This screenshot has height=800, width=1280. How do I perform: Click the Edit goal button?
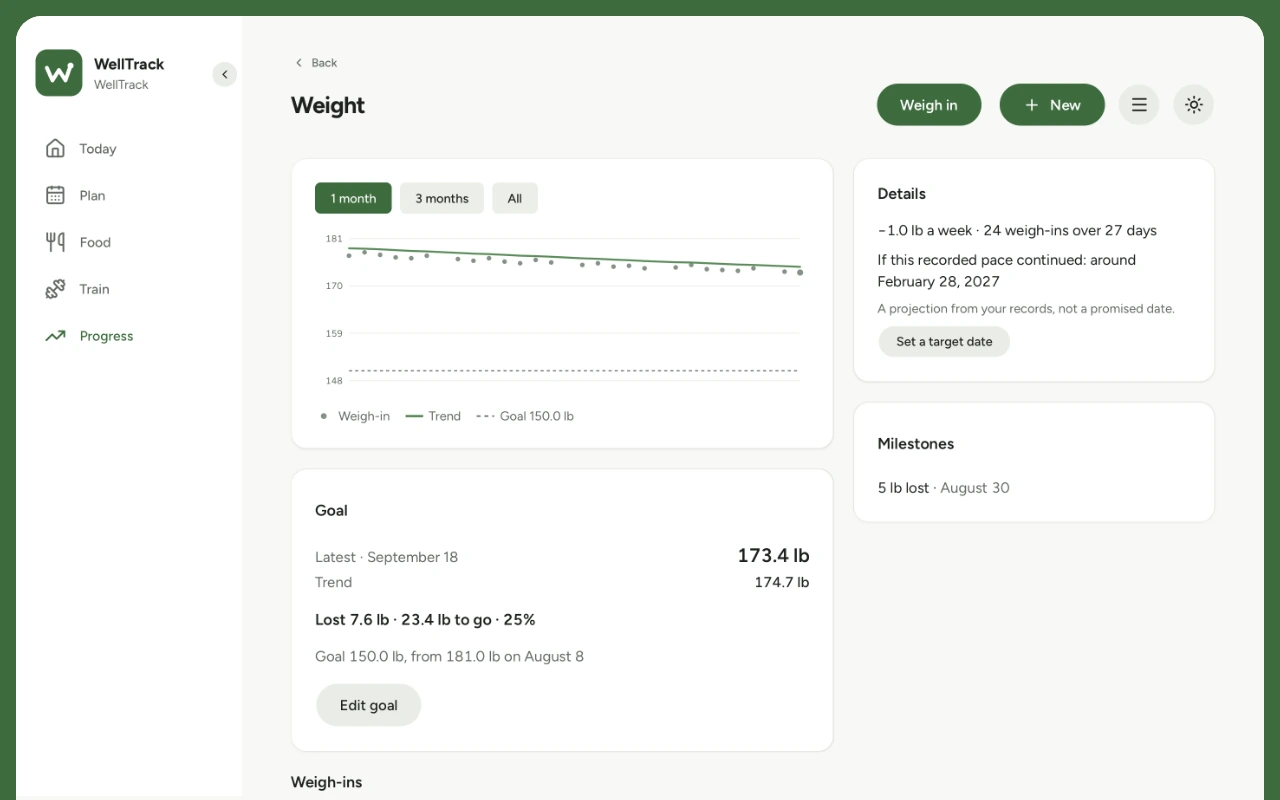click(x=369, y=705)
